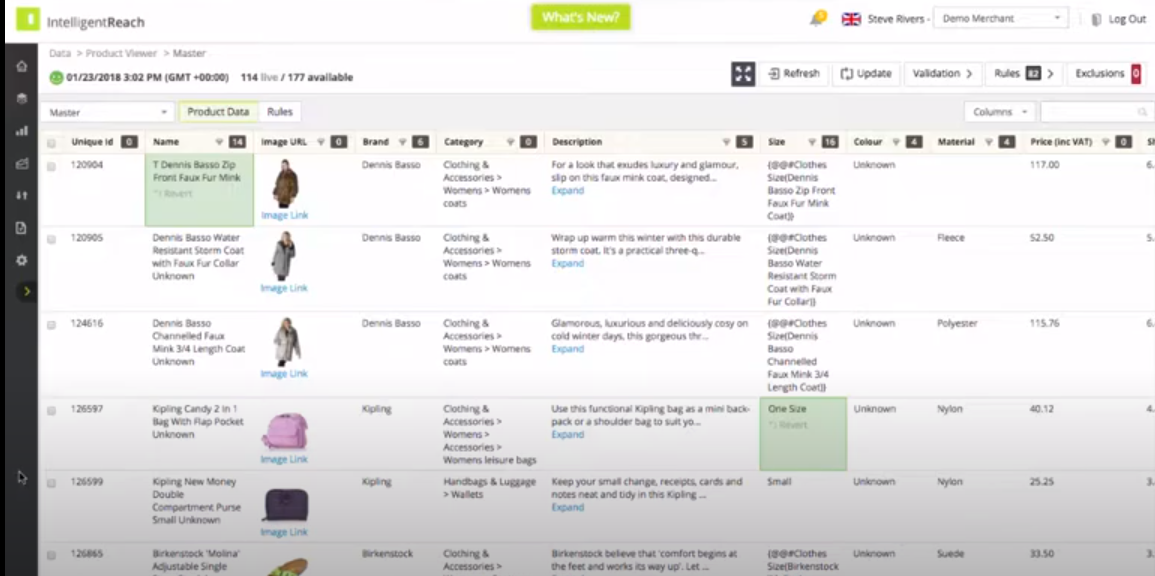Check the row 120905 checkbox
Viewport: 1155px width, 576px height.
[x=52, y=239]
